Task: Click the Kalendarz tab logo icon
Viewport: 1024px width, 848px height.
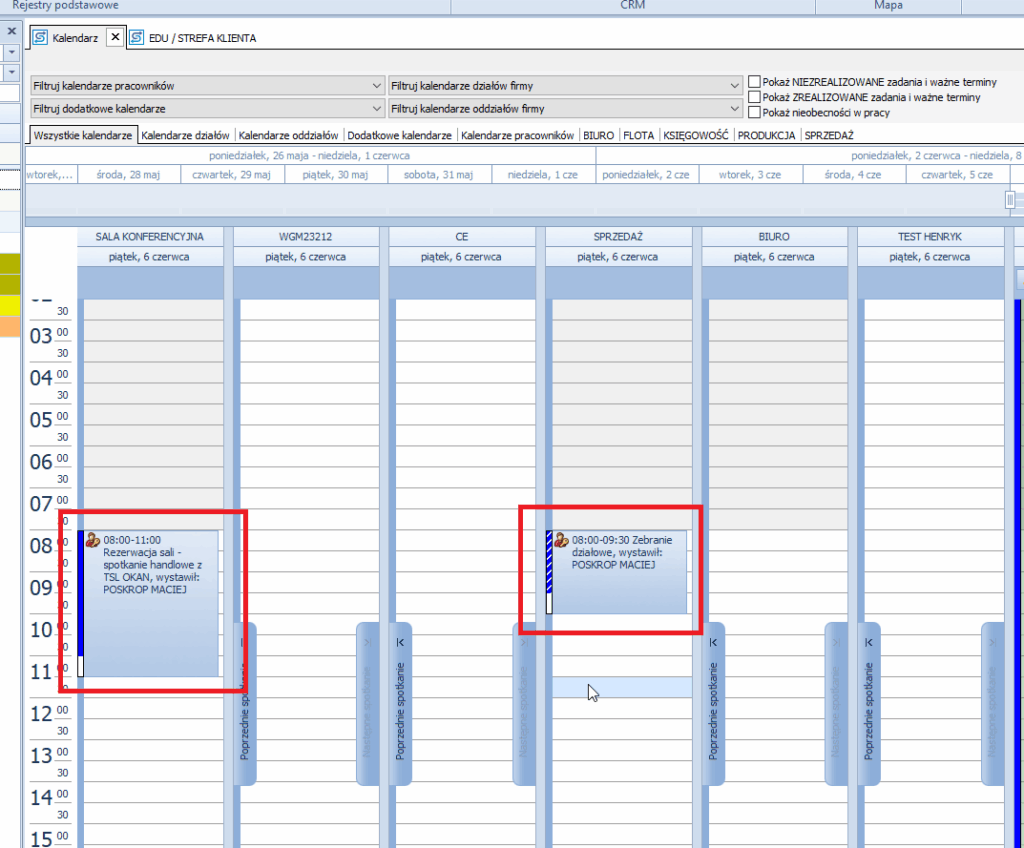Action: point(40,38)
